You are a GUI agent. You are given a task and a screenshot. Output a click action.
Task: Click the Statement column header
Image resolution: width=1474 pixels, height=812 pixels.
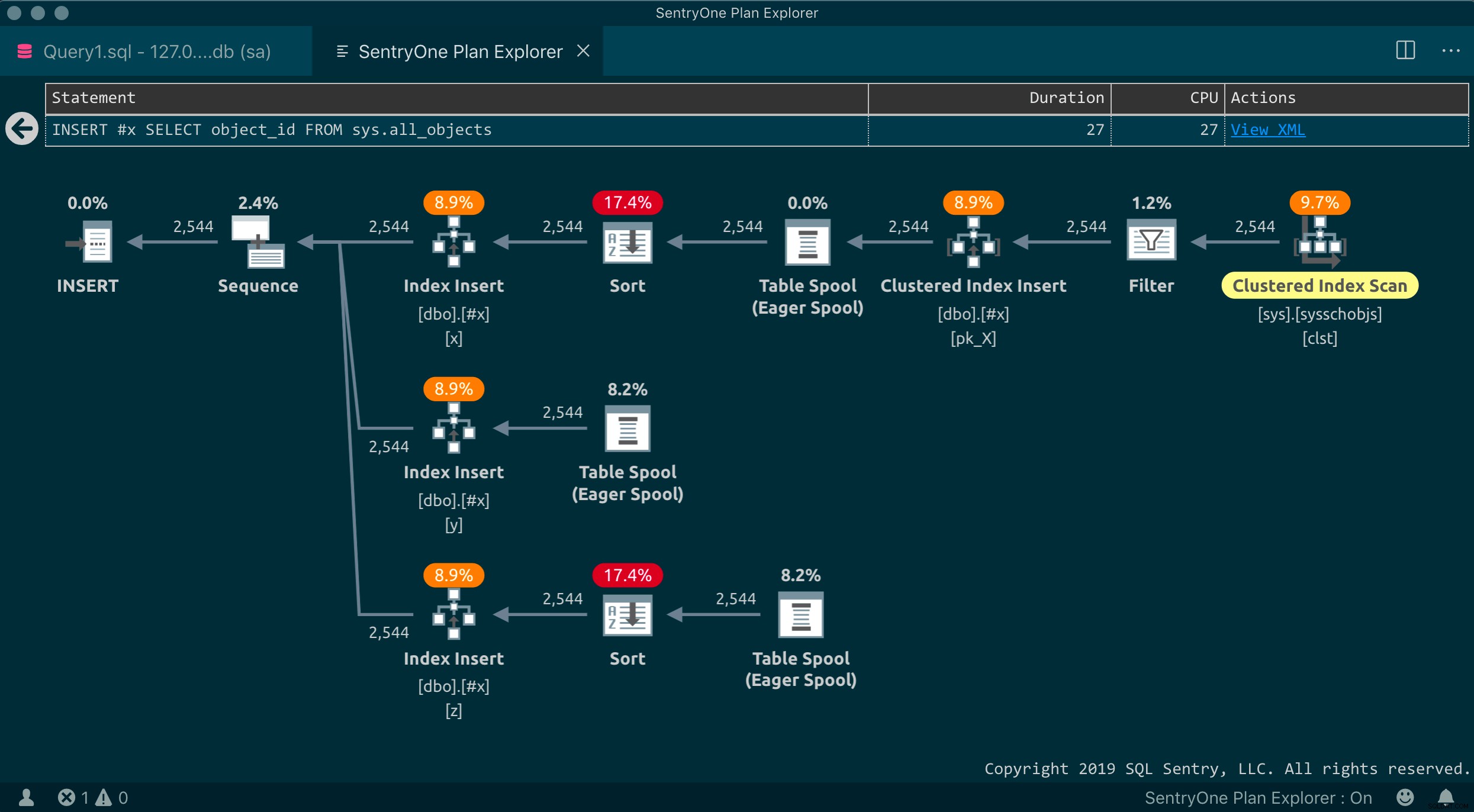(456, 98)
